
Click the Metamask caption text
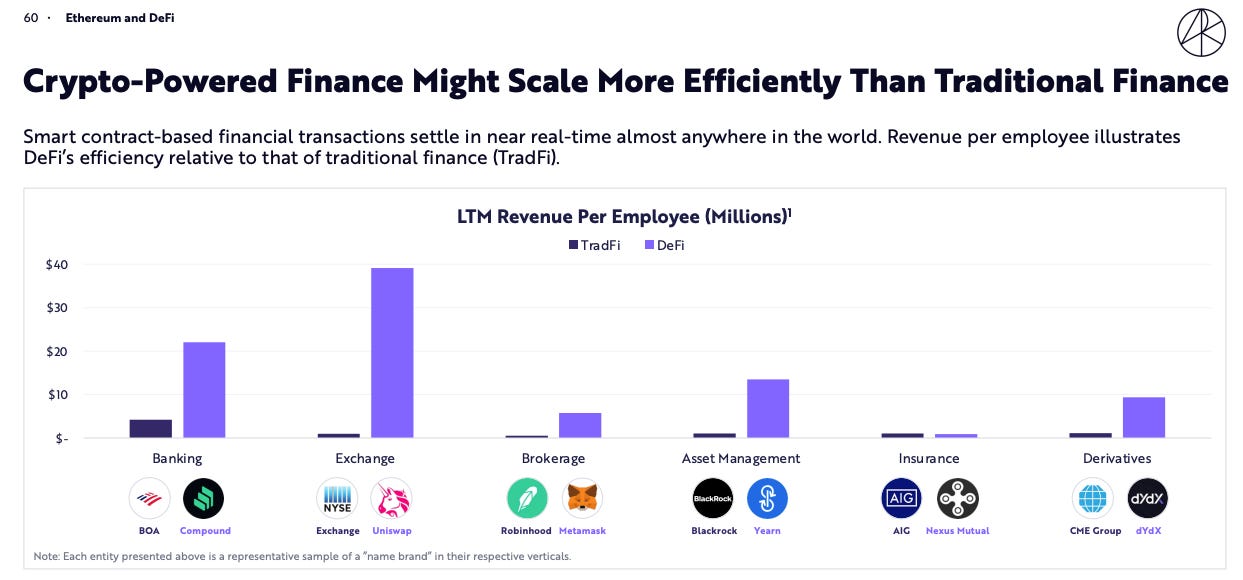(582, 531)
